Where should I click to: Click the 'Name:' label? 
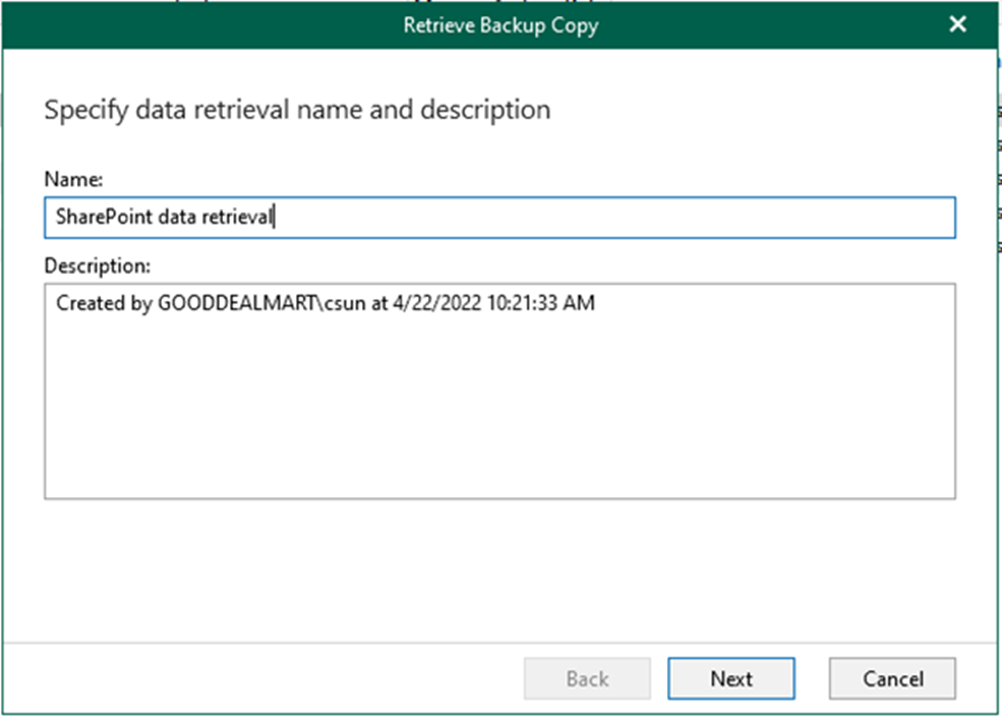point(73,180)
